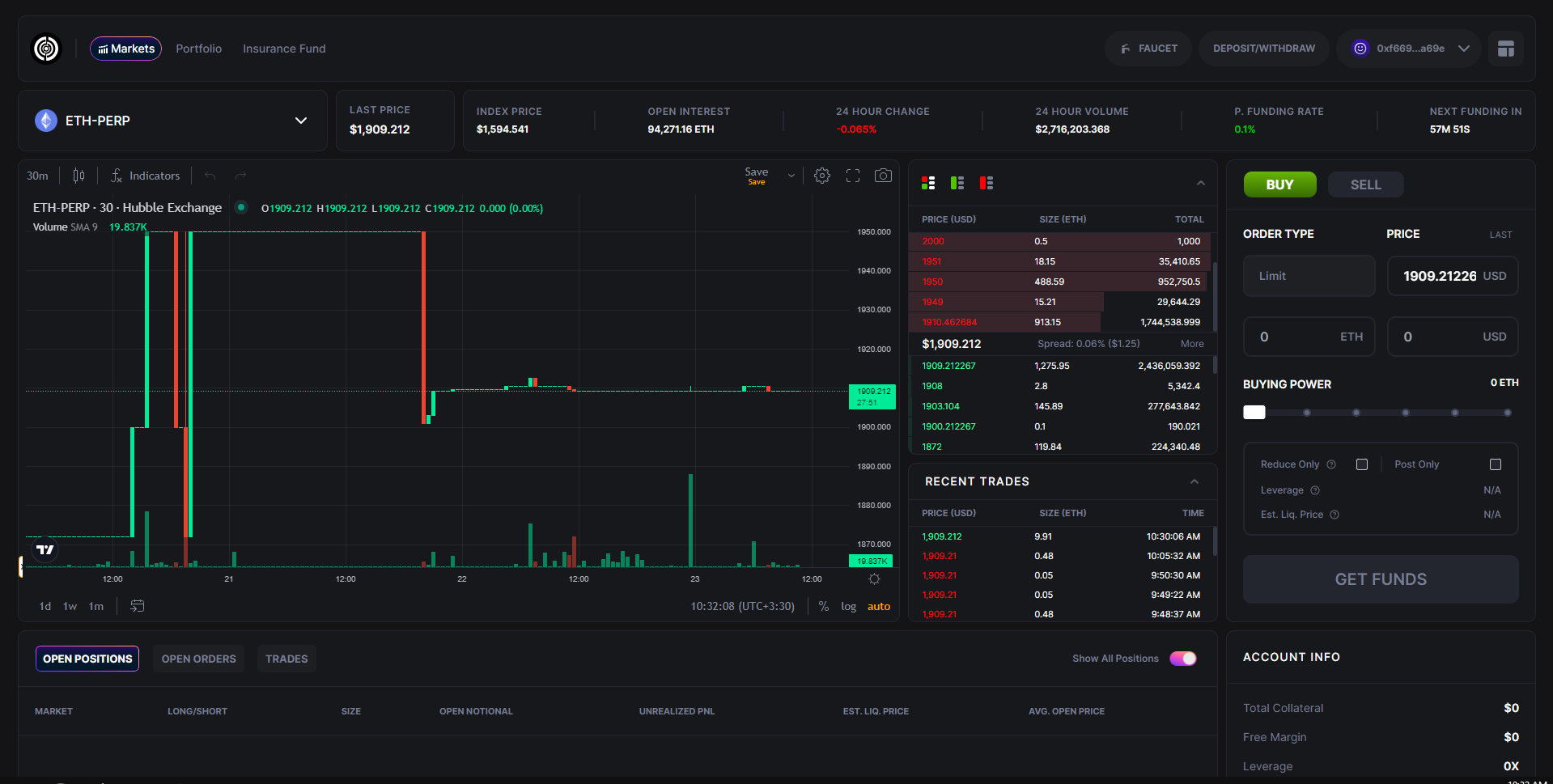Click the Ethereum icon beside ETH-PERP
Screen dimensions: 1553x784
(46, 121)
